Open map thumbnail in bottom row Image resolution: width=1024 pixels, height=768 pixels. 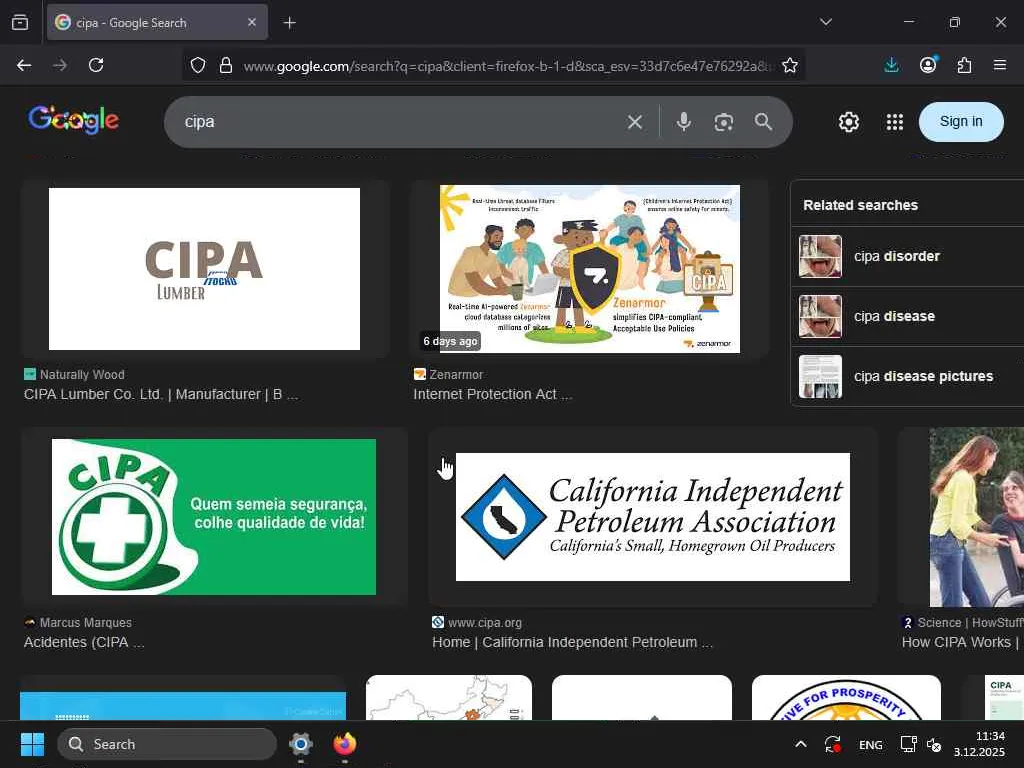pyautogui.click(x=449, y=697)
